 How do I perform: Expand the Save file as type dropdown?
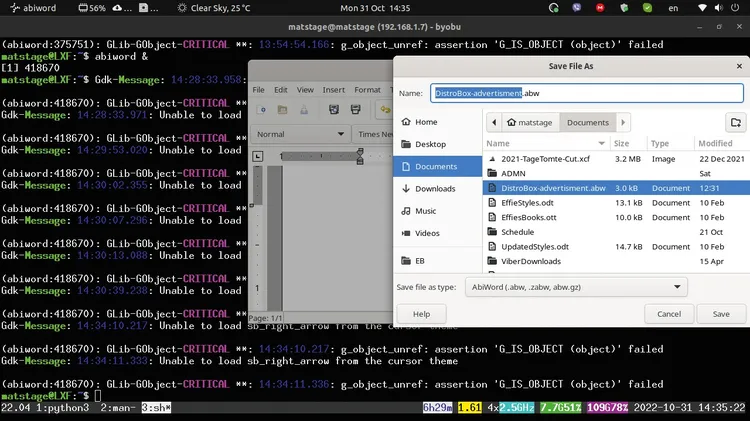(576, 287)
